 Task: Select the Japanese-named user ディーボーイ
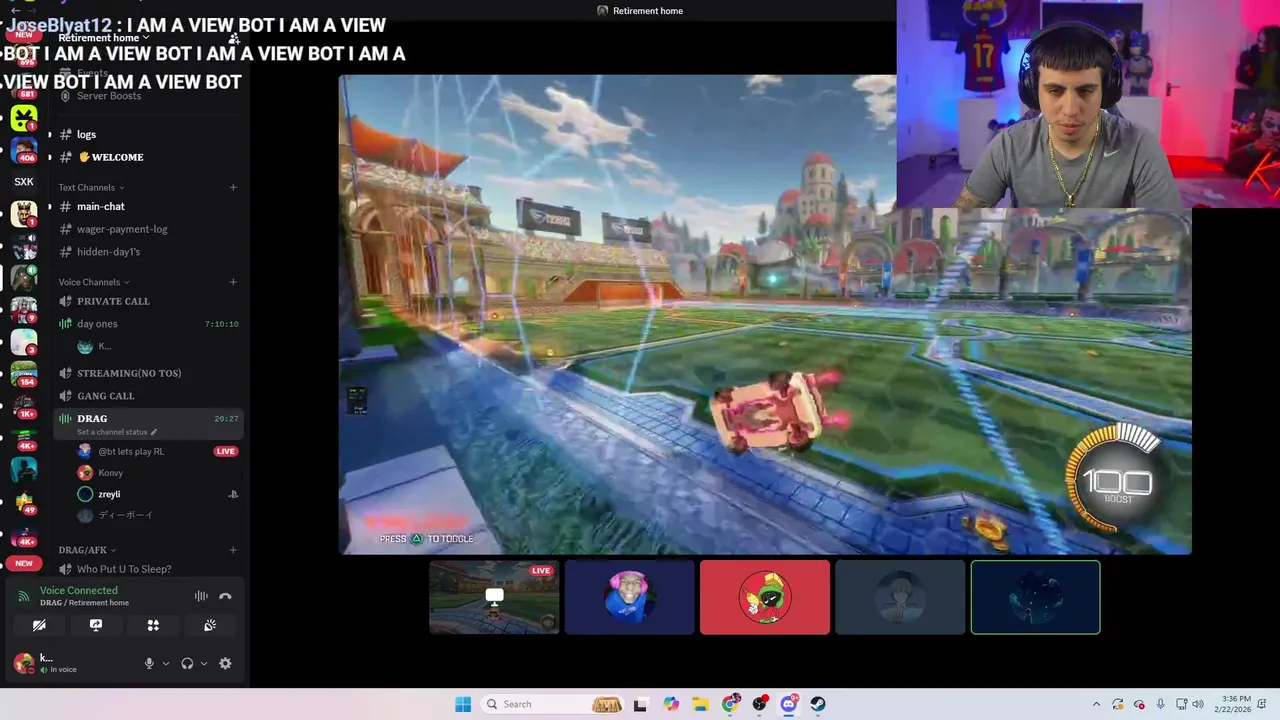click(158, 515)
